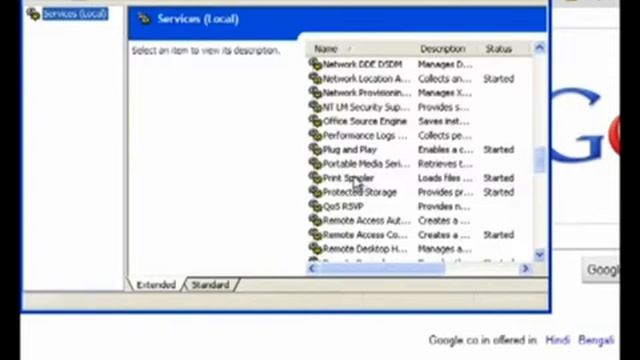Image resolution: width=640 pixels, height=360 pixels.
Task: Click the Network DDE DSDM service icon
Action: [315, 64]
